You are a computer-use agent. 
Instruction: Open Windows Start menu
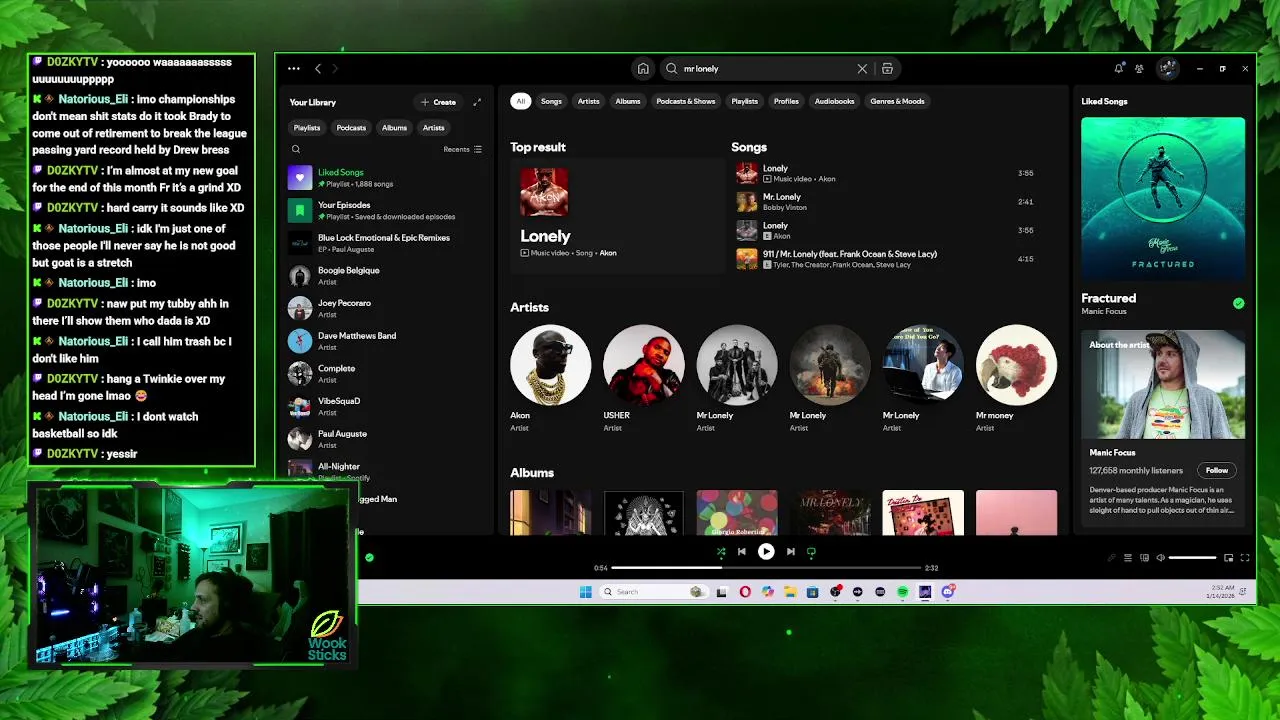585,592
